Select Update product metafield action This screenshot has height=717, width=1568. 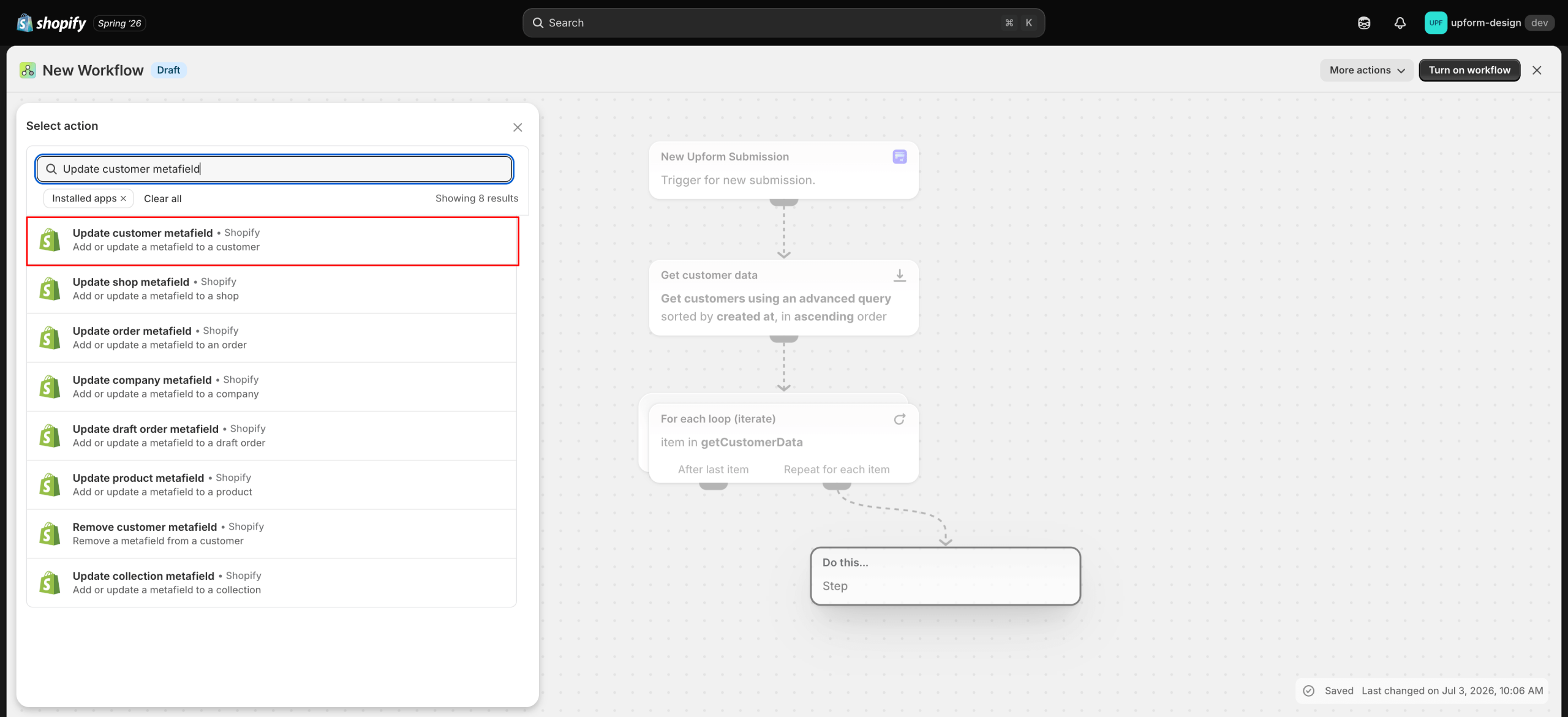272,485
